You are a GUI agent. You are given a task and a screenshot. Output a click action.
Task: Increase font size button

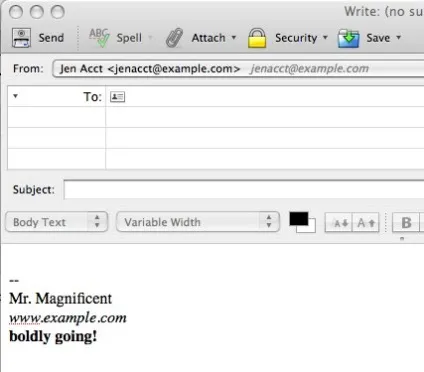coord(366,223)
